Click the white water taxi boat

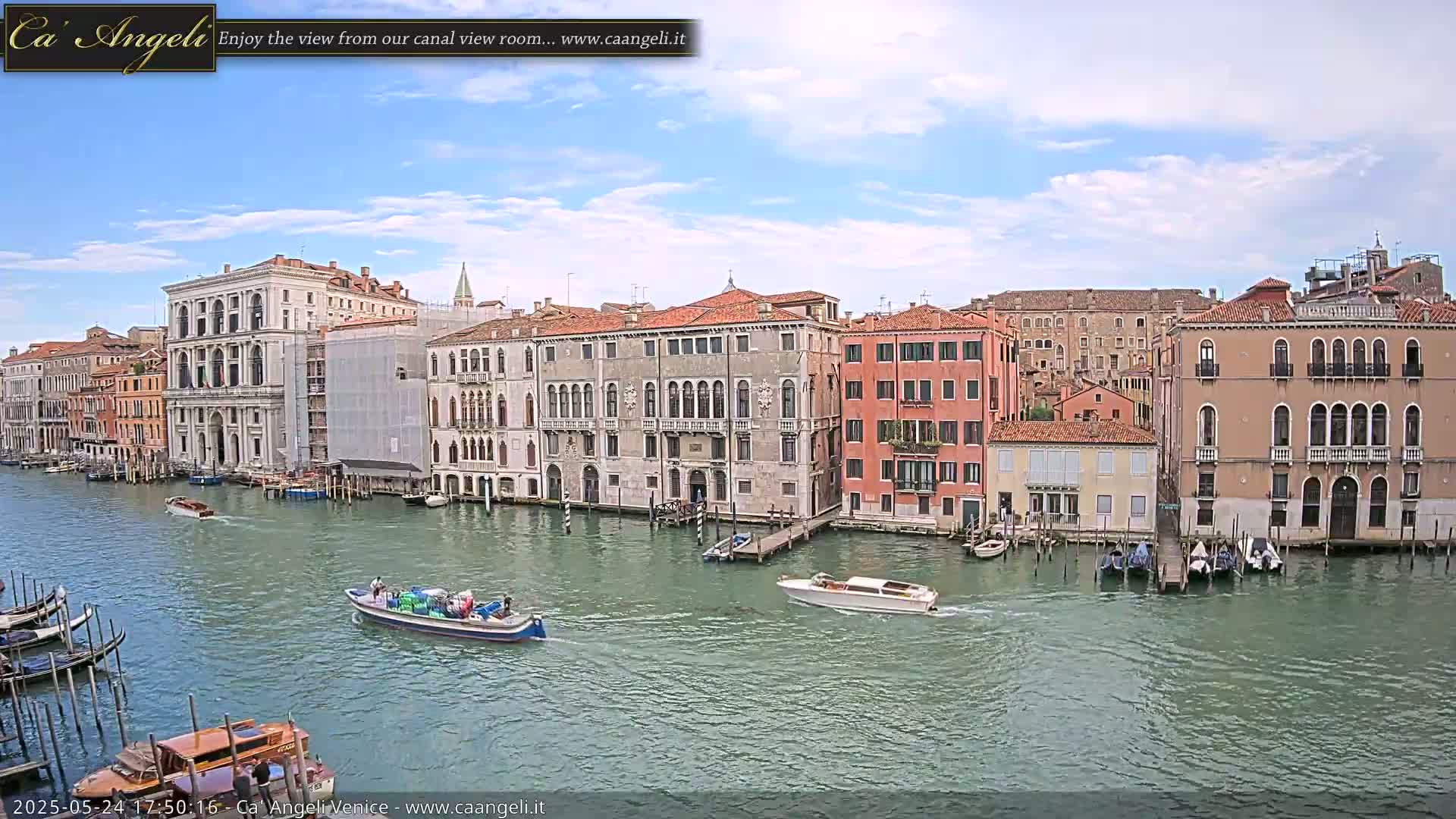[858, 594]
